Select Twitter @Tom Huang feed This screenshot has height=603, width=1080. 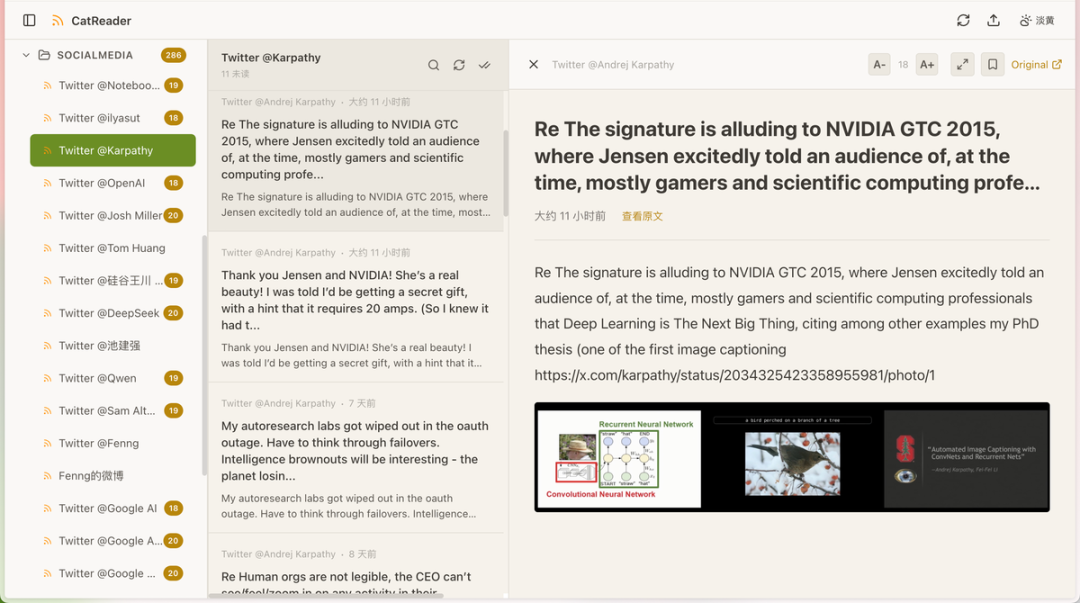click(x=113, y=248)
